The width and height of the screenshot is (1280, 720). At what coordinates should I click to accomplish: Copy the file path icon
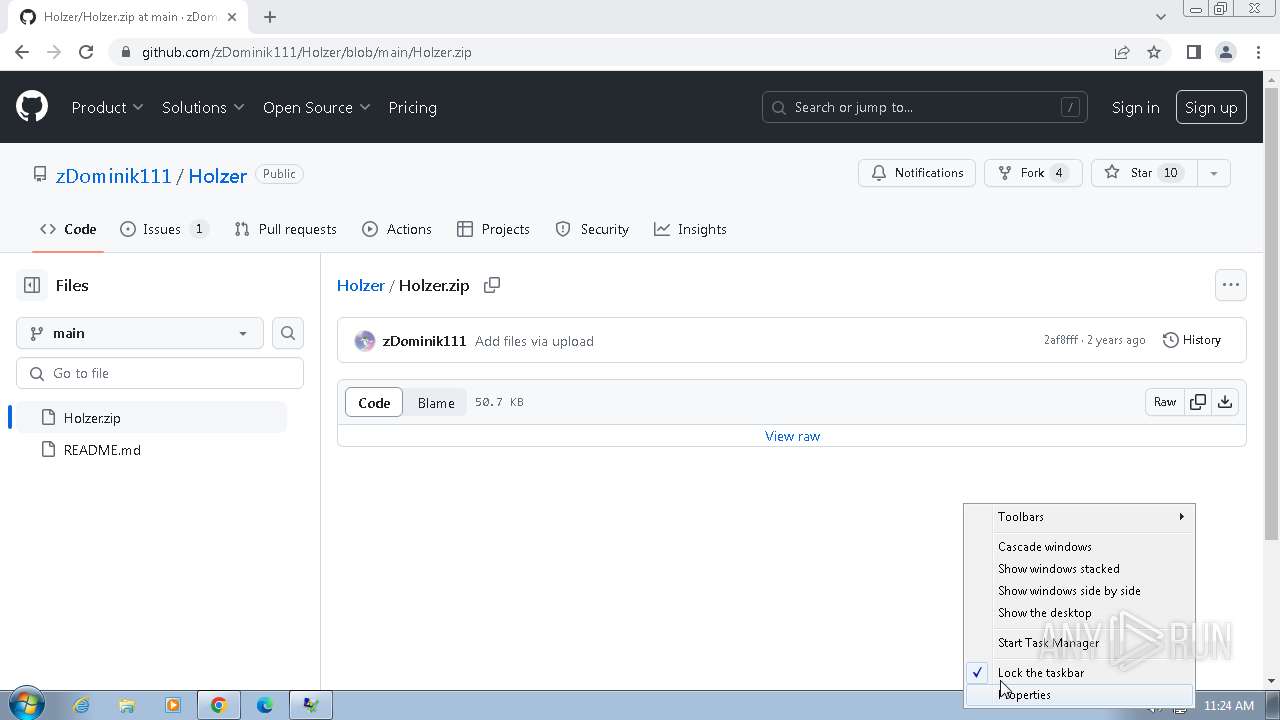coord(492,285)
